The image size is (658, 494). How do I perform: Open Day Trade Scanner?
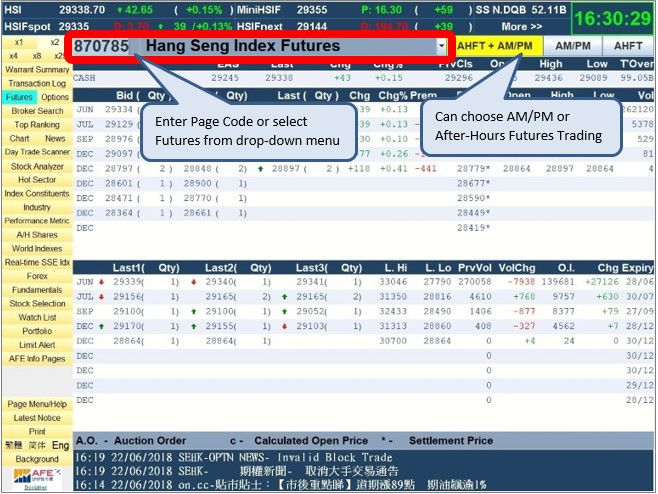pyautogui.click(x=37, y=152)
